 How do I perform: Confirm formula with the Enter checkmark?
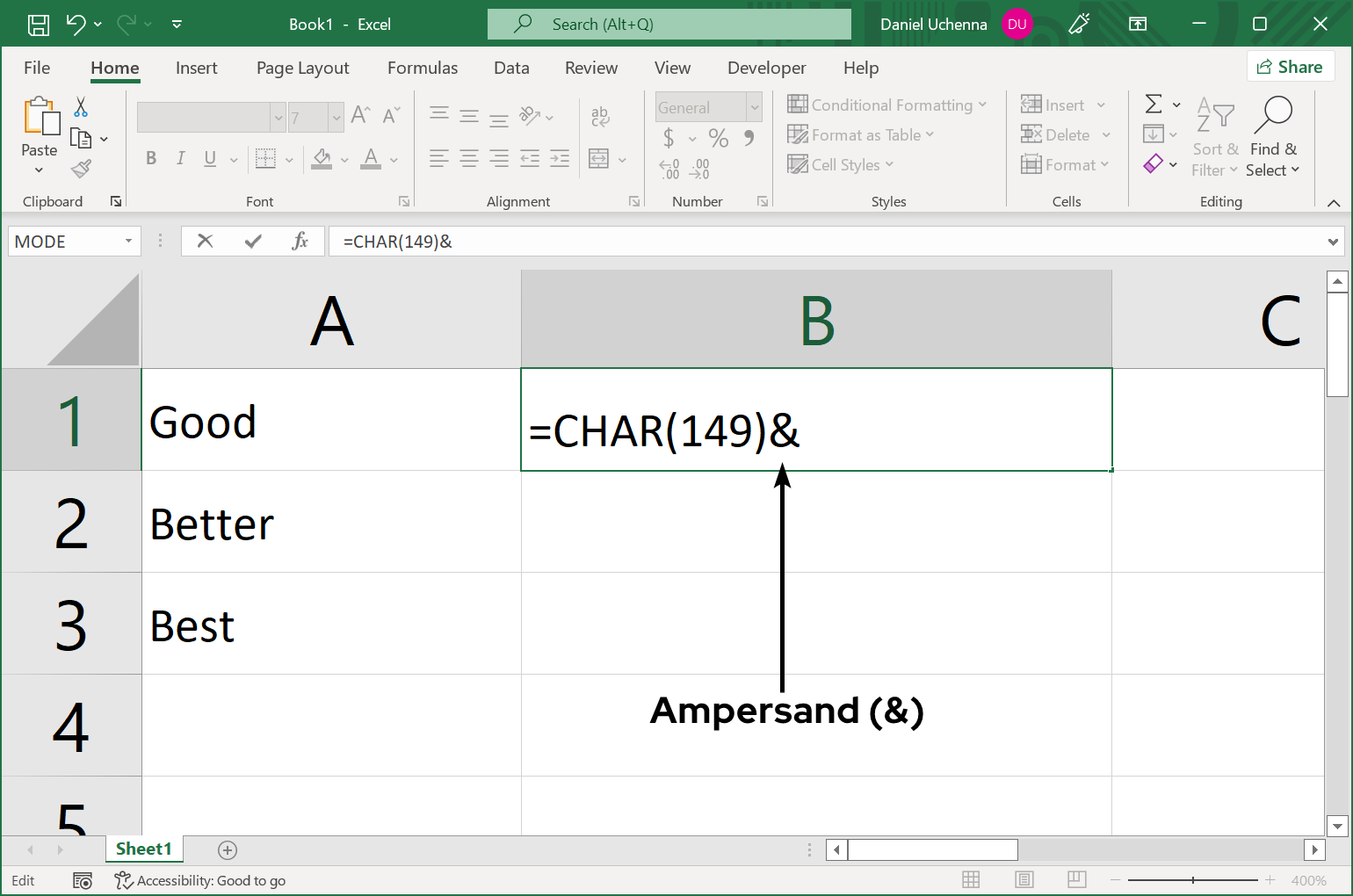(253, 241)
